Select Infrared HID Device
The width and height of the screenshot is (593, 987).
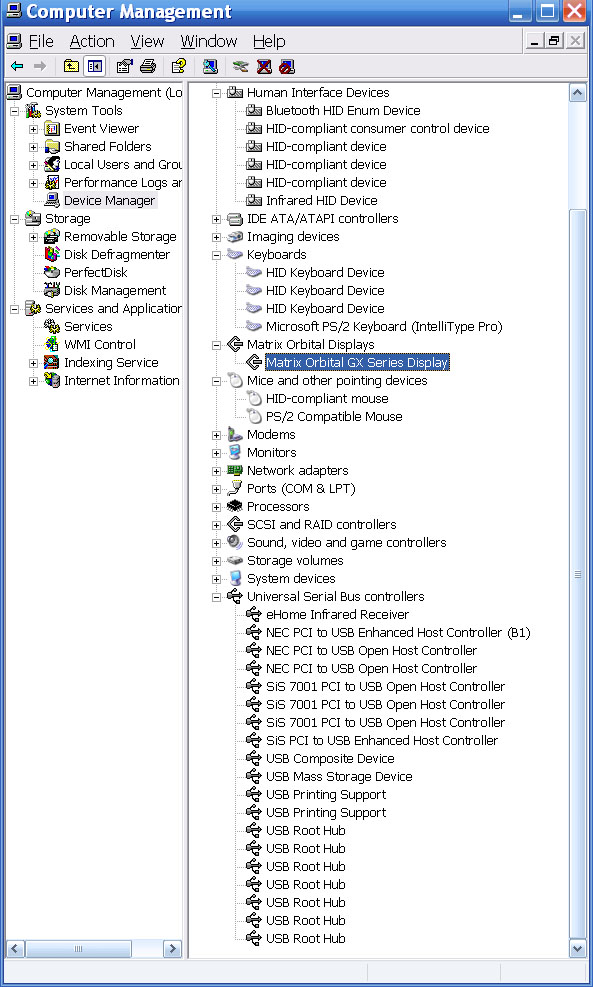click(322, 201)
